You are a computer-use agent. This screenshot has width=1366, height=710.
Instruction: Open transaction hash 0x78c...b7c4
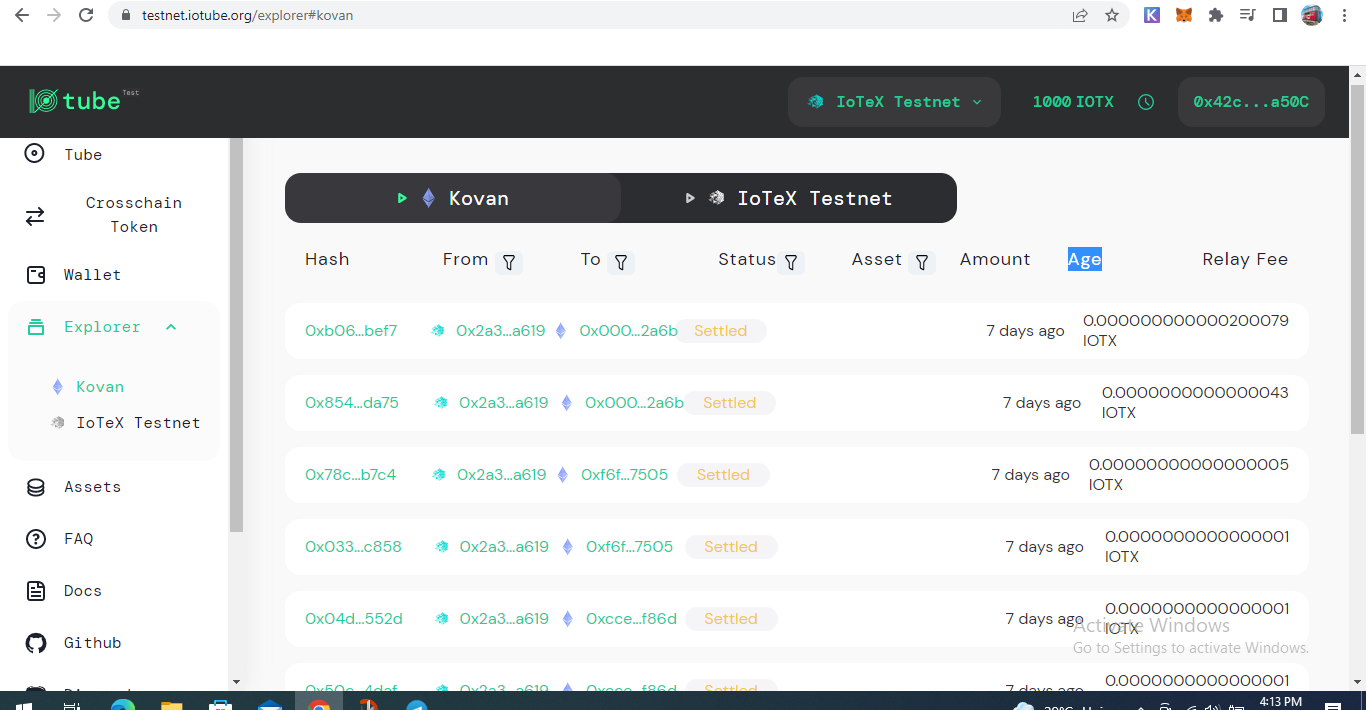350,475
